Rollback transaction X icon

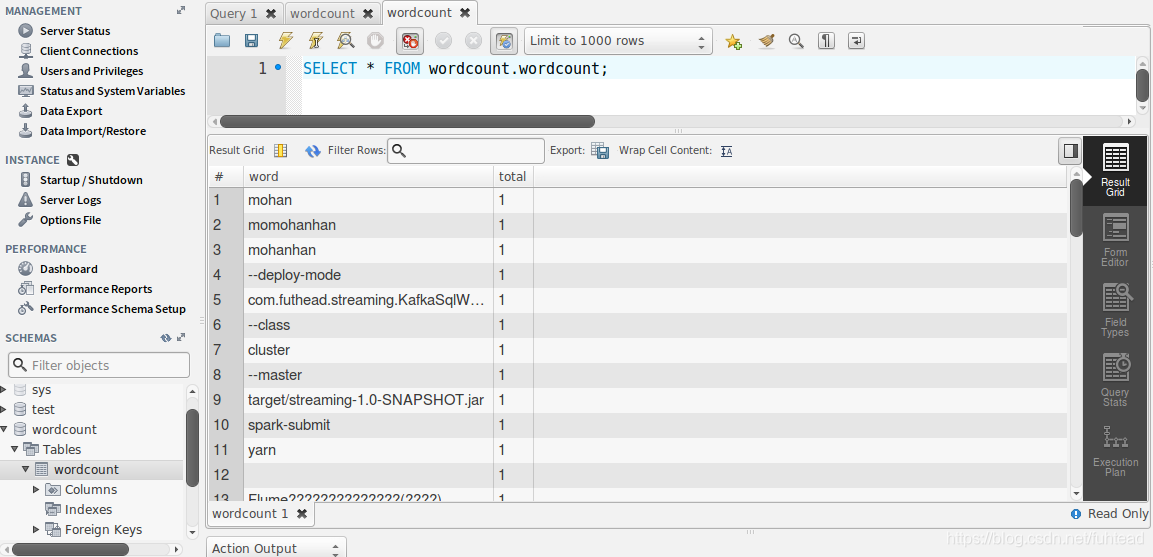click(x=474, y=40)
